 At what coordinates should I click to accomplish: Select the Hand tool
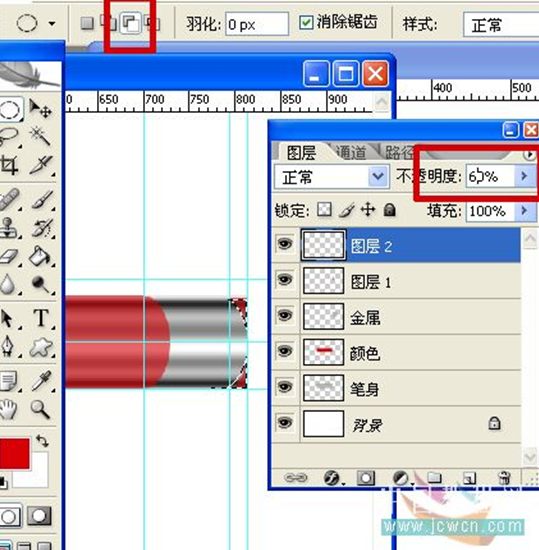tap(8, 409)
